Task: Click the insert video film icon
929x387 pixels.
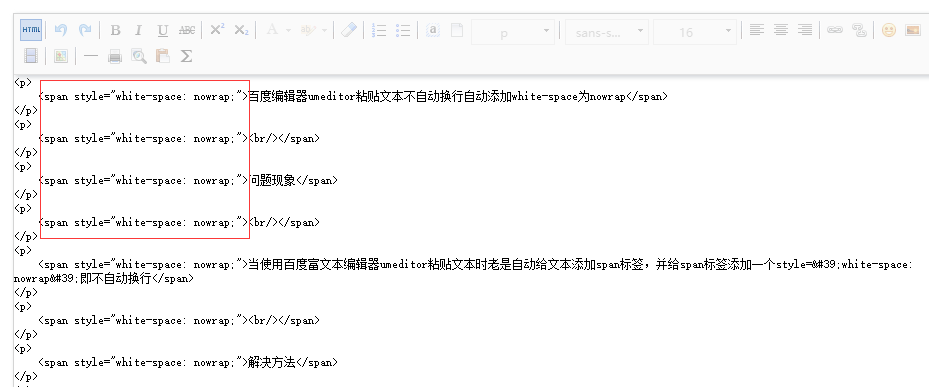Action: [31, 56]
